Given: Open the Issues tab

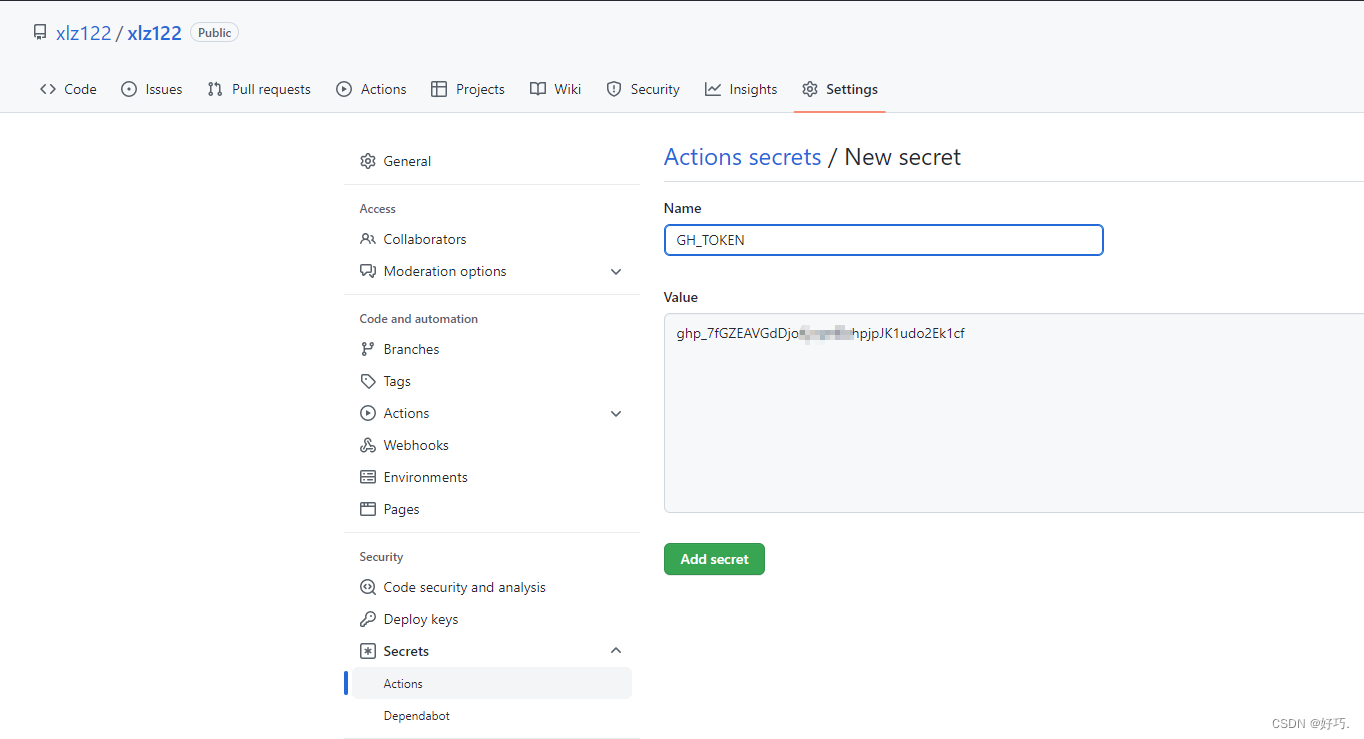Looking at the screenshot, I should click(151, 89).
